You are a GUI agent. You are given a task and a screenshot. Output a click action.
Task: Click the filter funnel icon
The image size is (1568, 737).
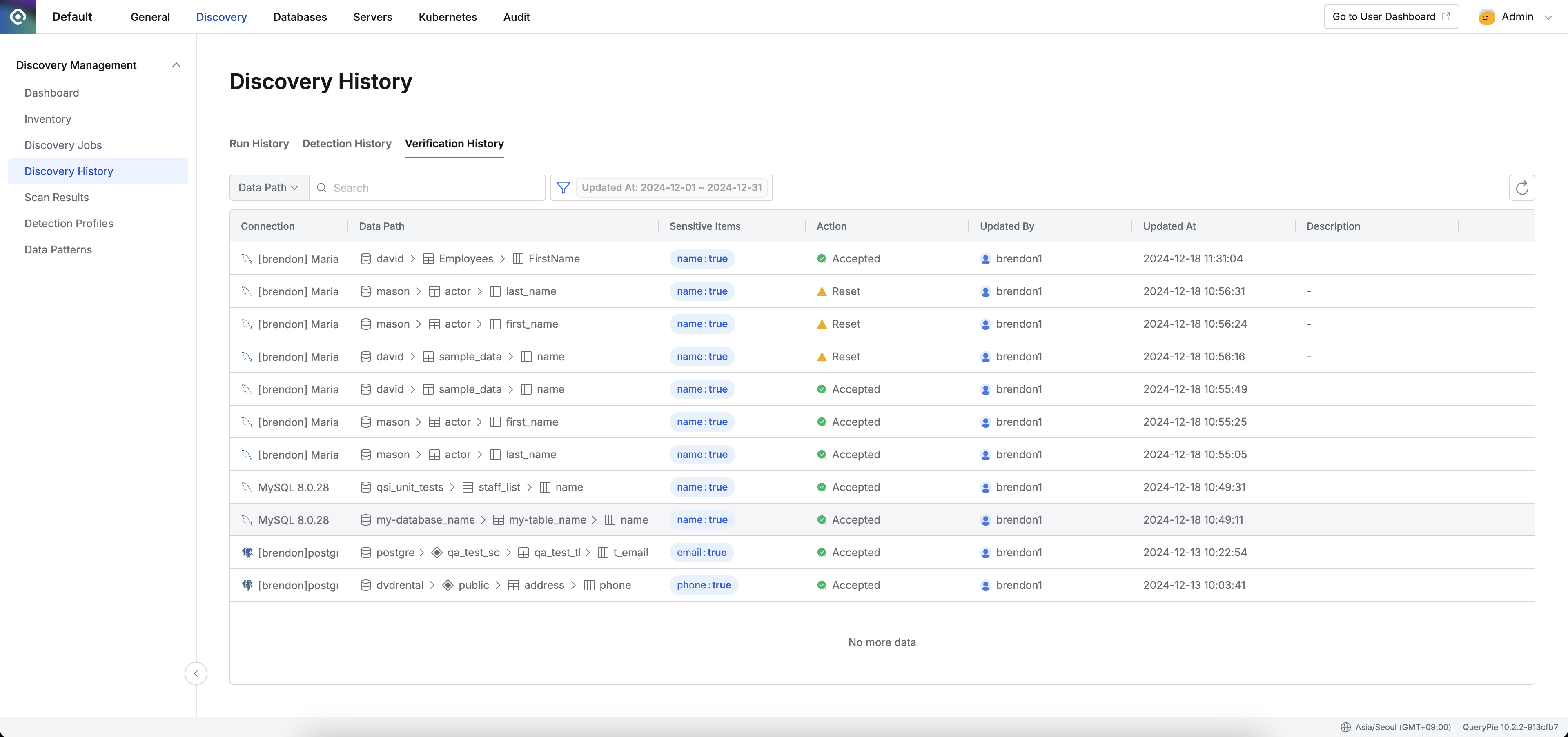coord(563,188)
